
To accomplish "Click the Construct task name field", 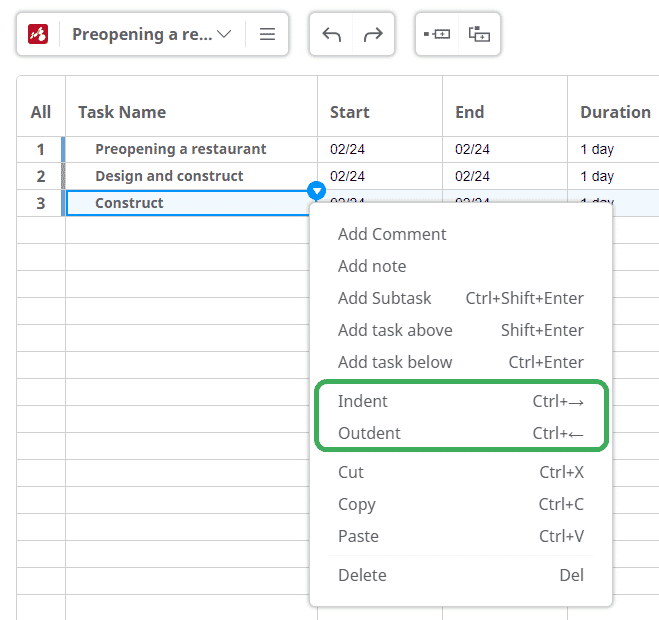I will tap(188, 203).
